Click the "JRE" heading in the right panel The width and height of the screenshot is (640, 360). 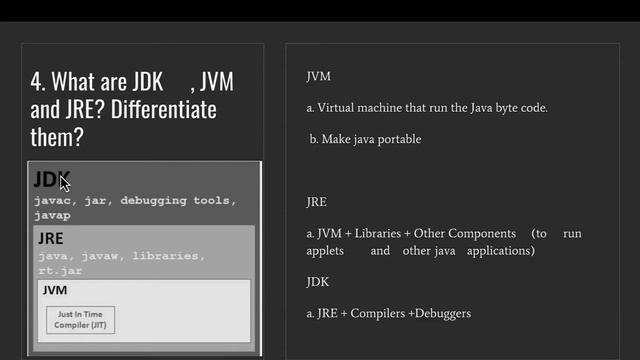316,202
